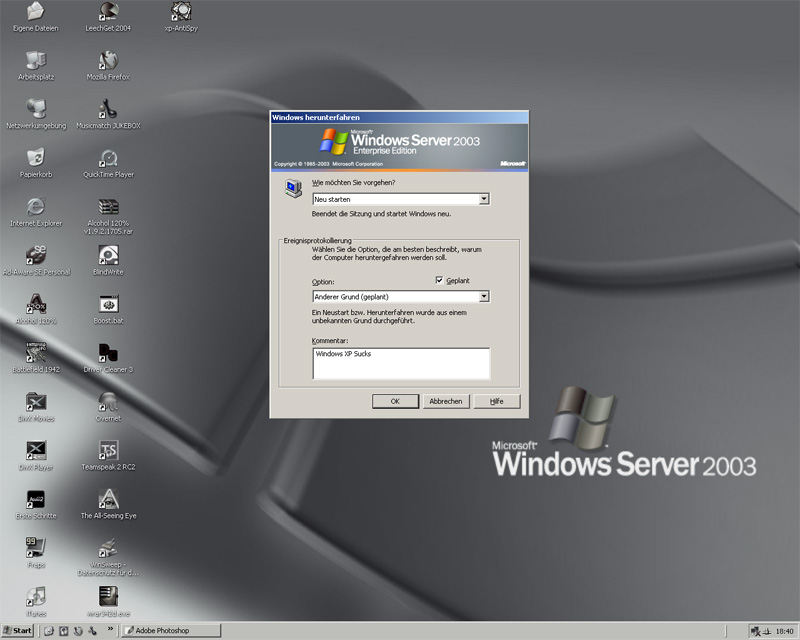800x640 pixels.
Task: Expand the hidden quick launch icons chevron
Action: coord(110,629)
